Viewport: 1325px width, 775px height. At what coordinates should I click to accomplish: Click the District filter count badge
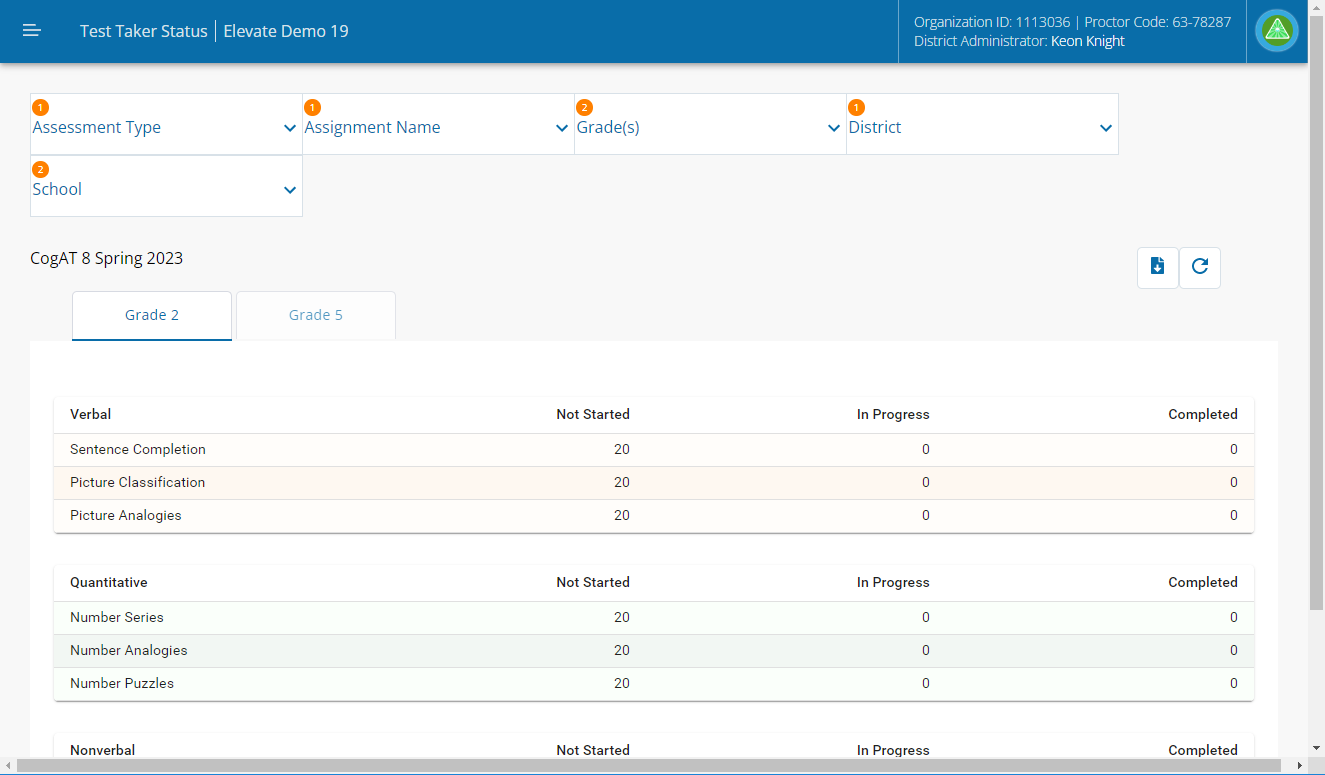coord(856,107)
